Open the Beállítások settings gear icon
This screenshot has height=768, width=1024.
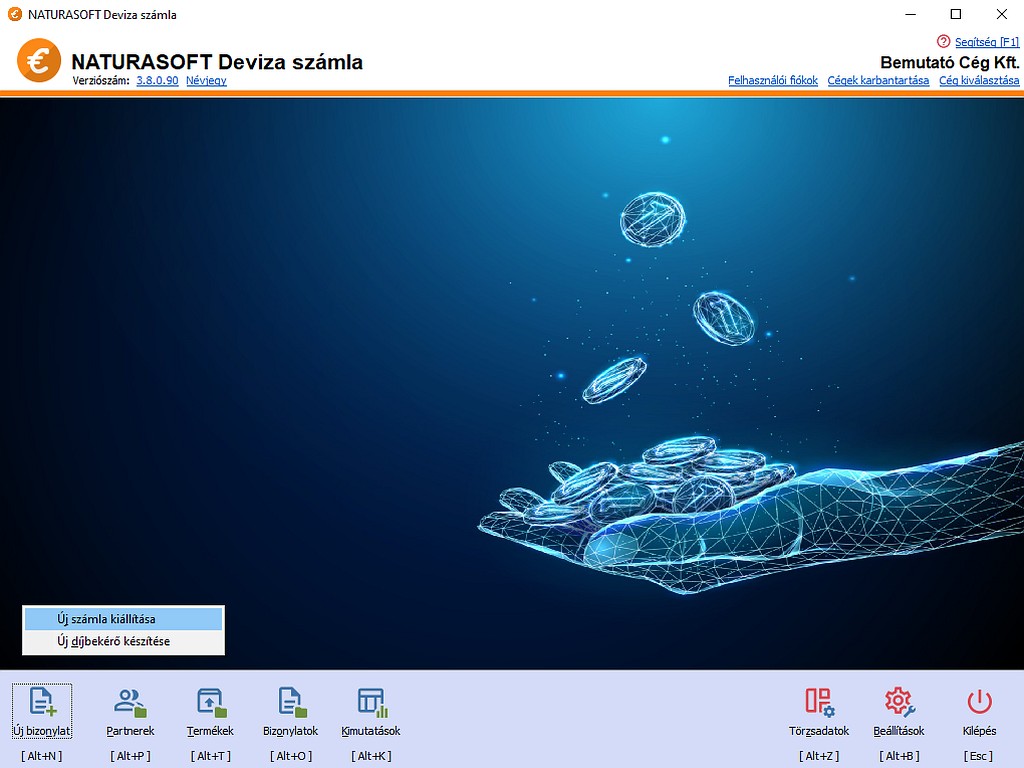tap(899, 701)
